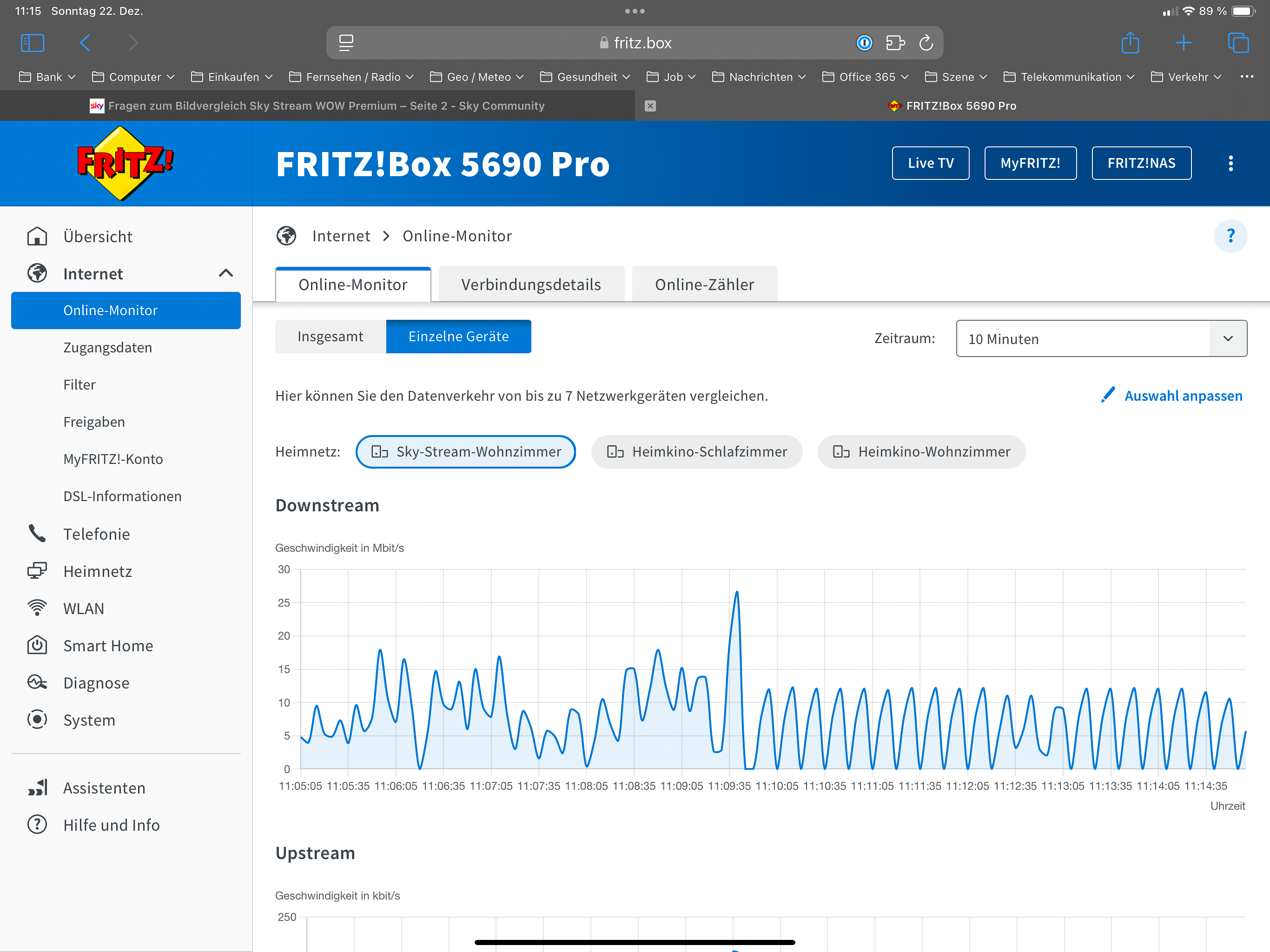Click Internet in the breadcrumb
The width and height of the screenshot is (1270, 952).
[341, 236]
